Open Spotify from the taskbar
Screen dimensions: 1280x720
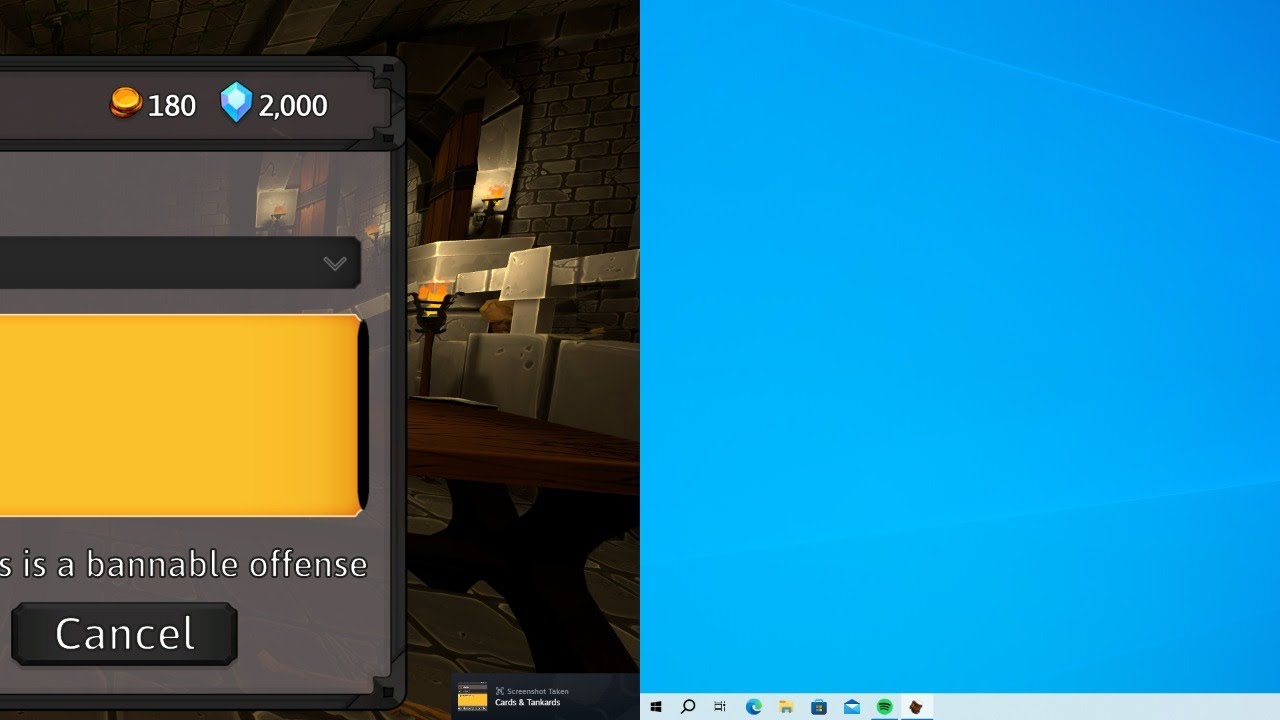[x=885, y=707]
